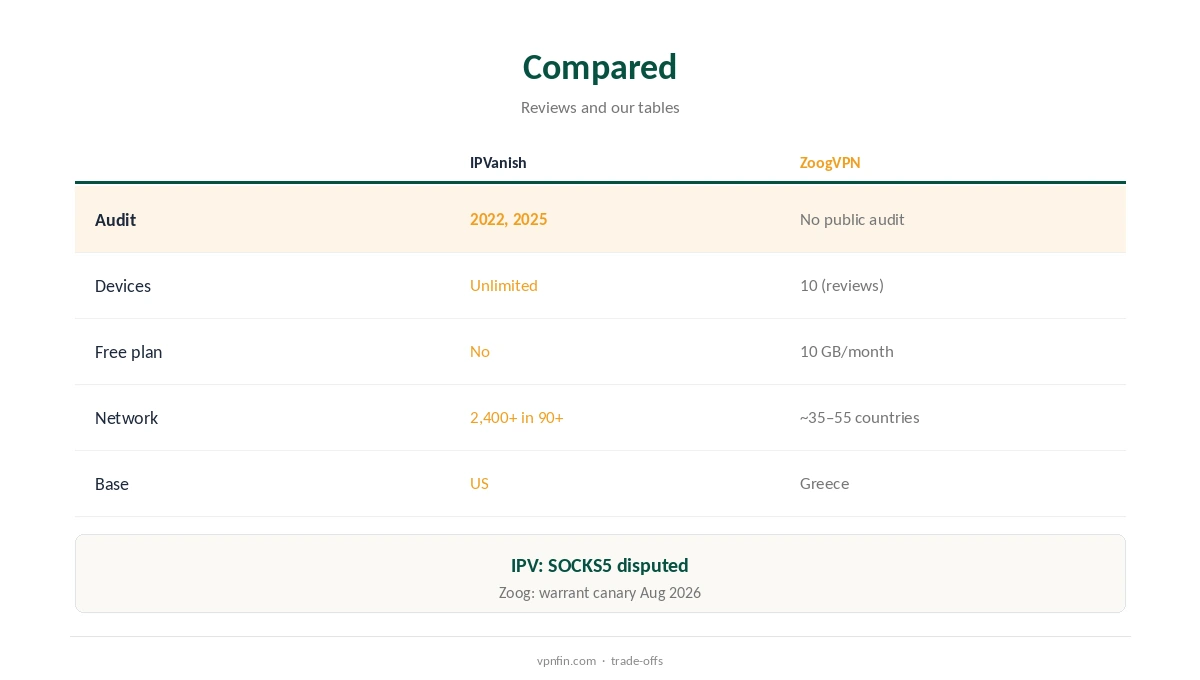This screenshot has height=680, width=1200.
Task: Click the 'US' base value
Action: tap(479, 483)
